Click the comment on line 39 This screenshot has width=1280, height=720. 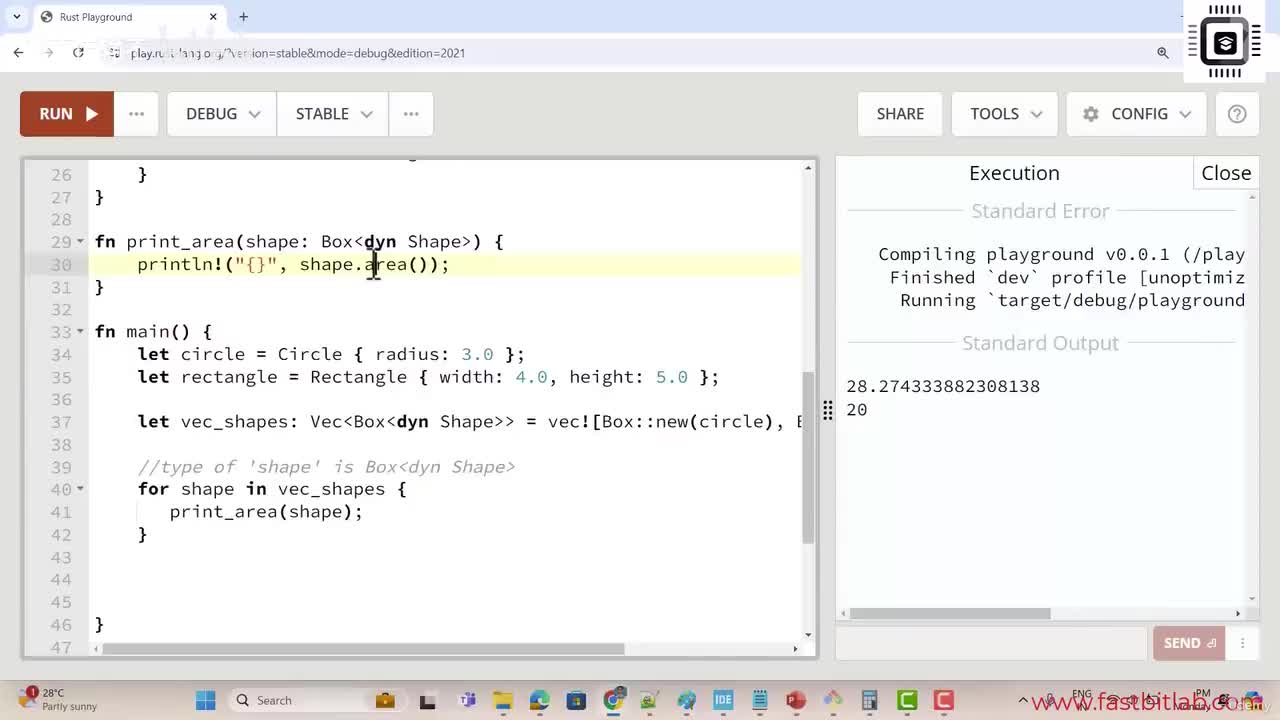click(326, 467)
